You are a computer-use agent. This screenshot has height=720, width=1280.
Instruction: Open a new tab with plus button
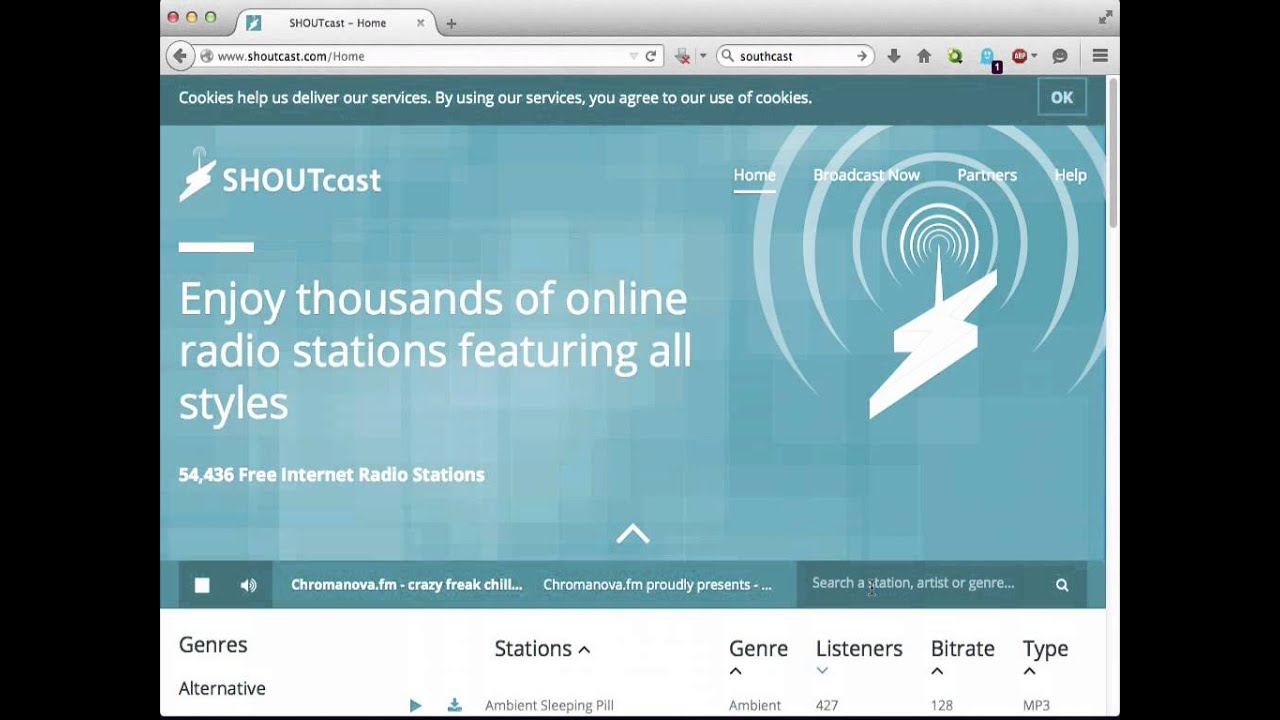click(451, 23)
